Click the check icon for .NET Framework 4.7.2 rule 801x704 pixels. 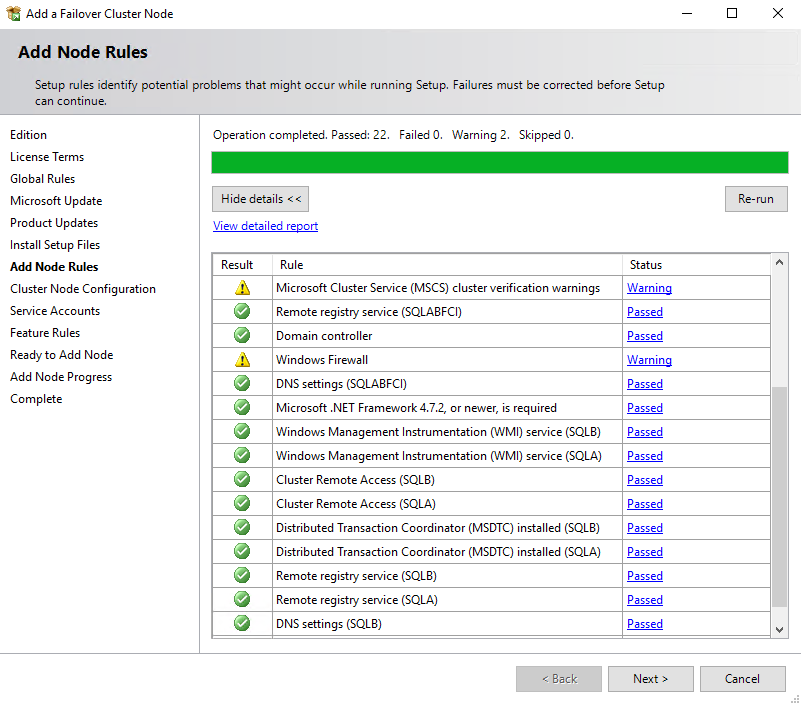242,407
